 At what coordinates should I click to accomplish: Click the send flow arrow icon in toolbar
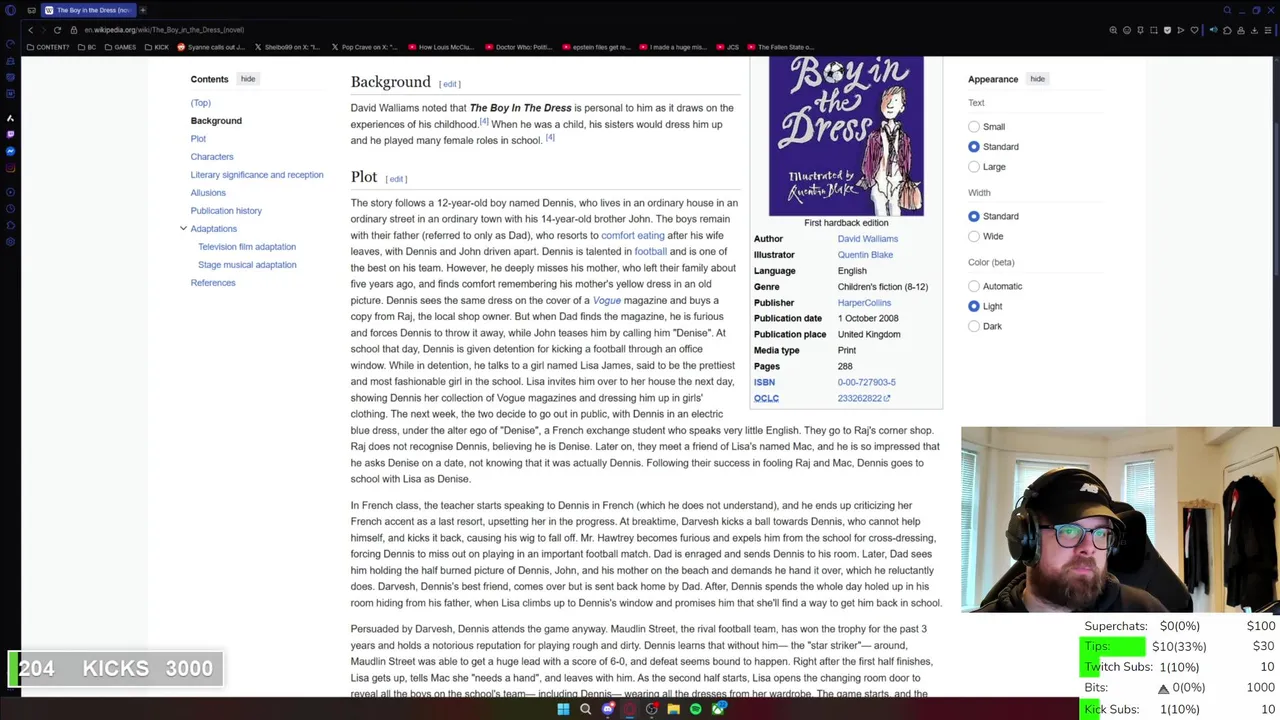[x=1181, y=30]
